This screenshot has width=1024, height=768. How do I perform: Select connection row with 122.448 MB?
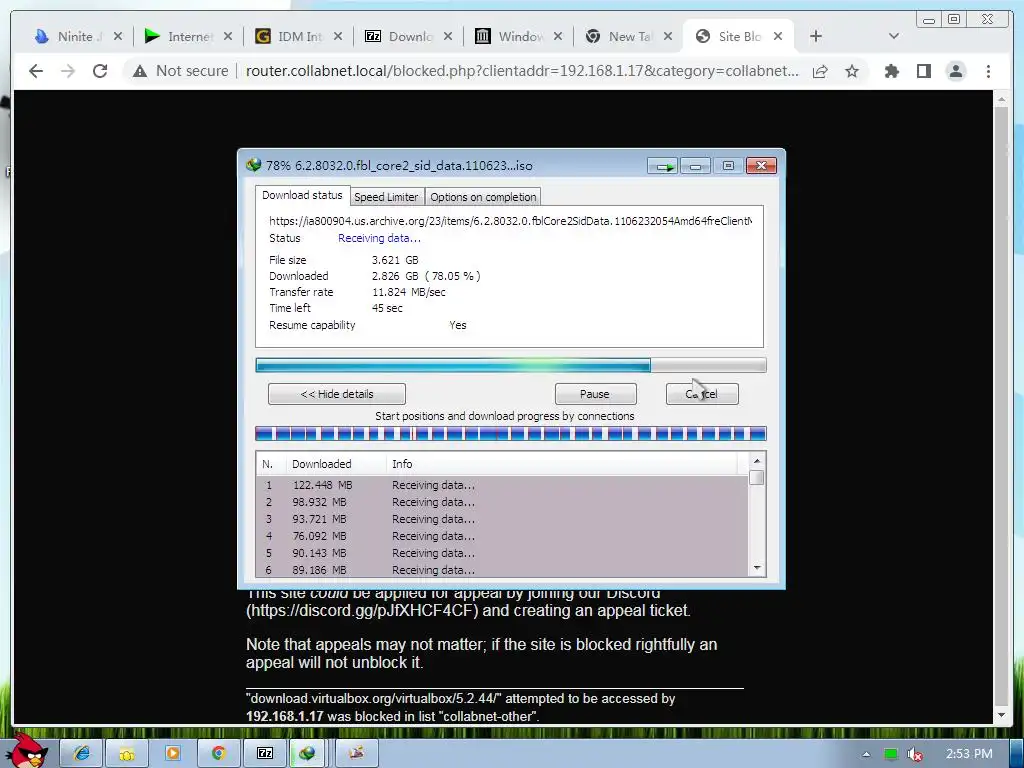point(502,485)
